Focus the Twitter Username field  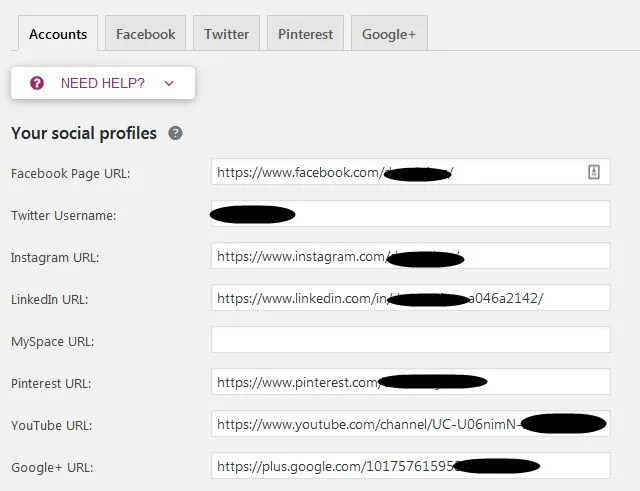click(411, 213)
